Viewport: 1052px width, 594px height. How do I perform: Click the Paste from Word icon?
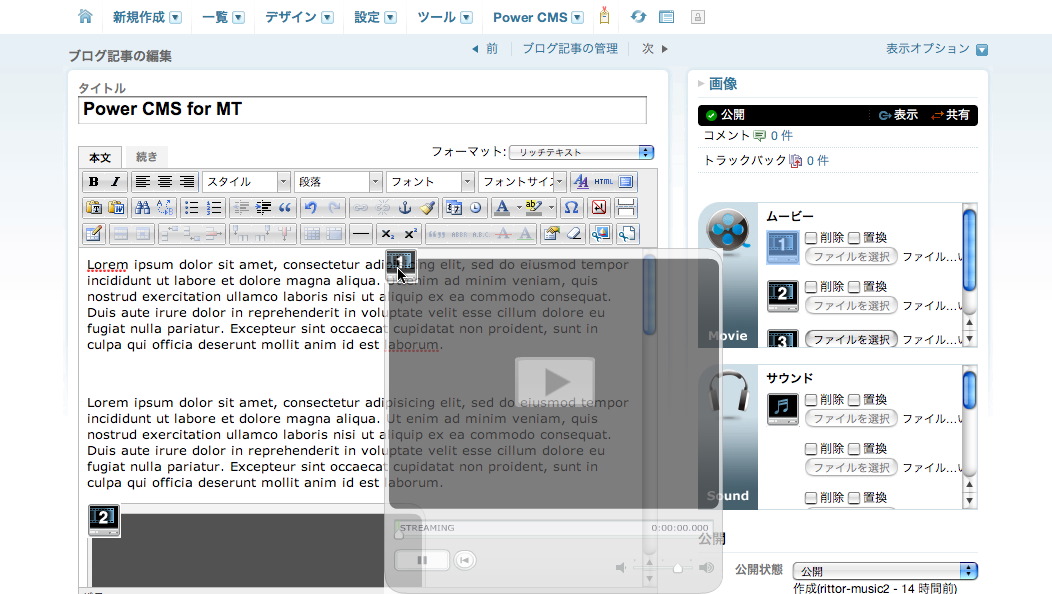coord(116,208)
